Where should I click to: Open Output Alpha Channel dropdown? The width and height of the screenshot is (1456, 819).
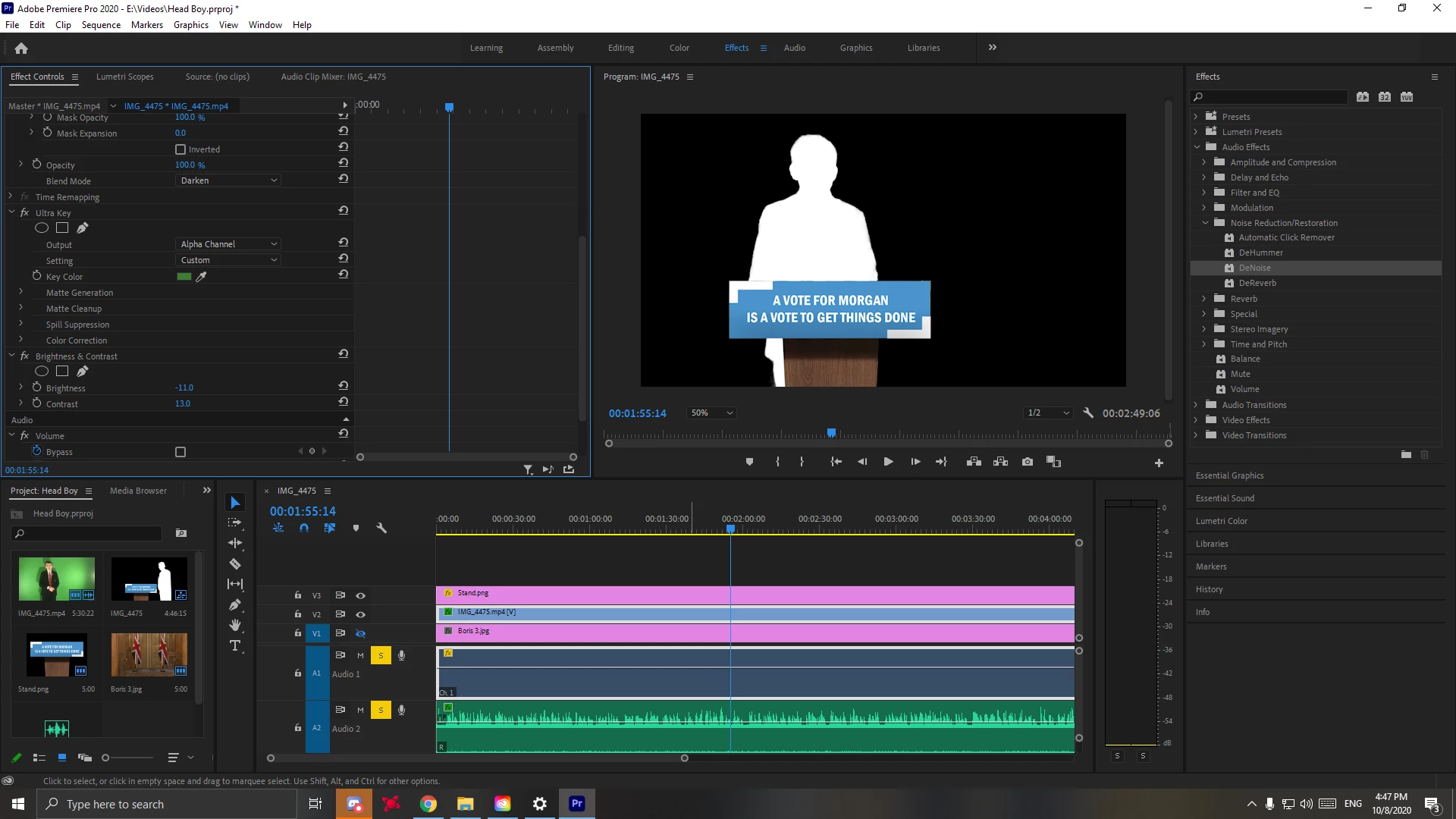(228, 244)
